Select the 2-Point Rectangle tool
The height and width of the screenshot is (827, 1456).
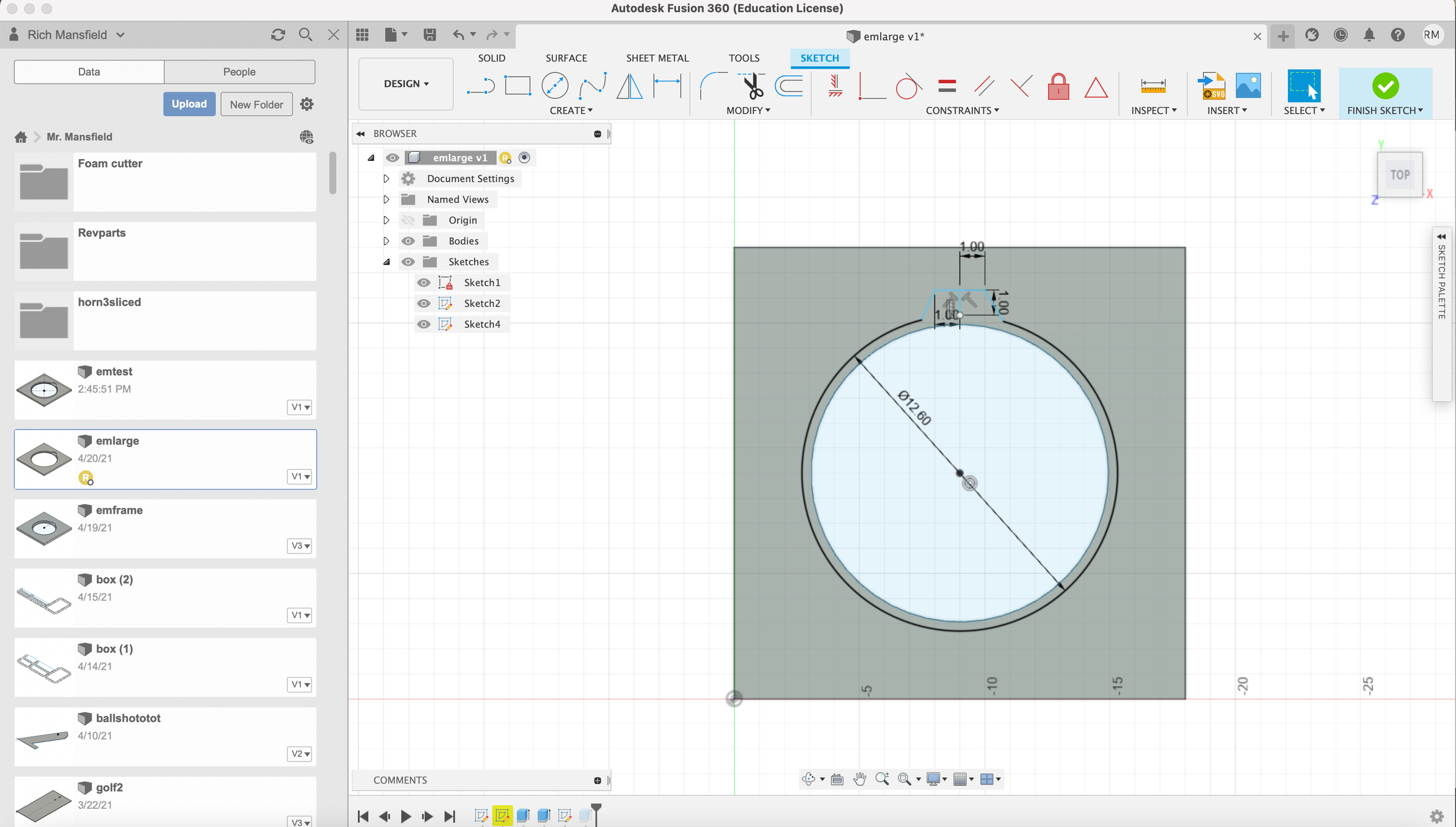coord(517,85)
